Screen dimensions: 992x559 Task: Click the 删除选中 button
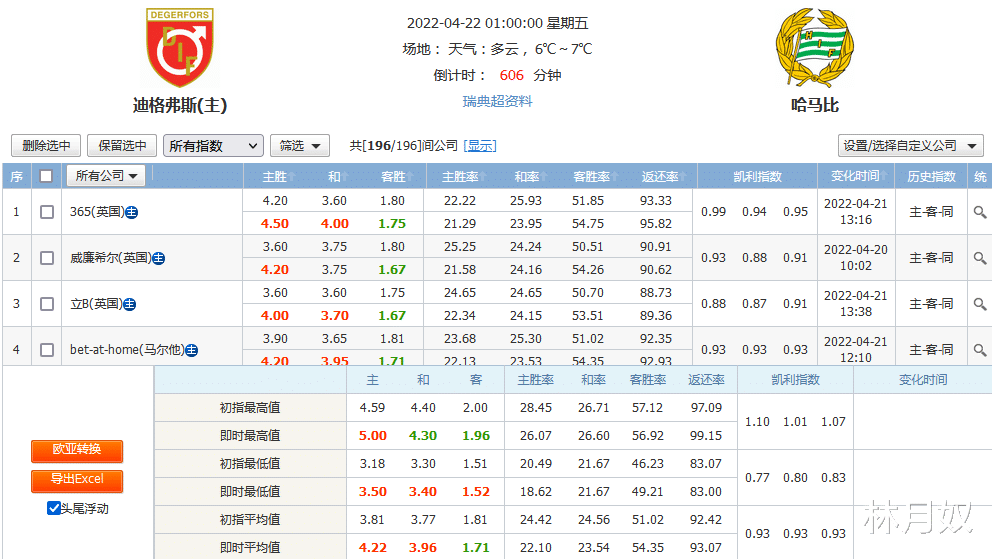tap(46, 145)
